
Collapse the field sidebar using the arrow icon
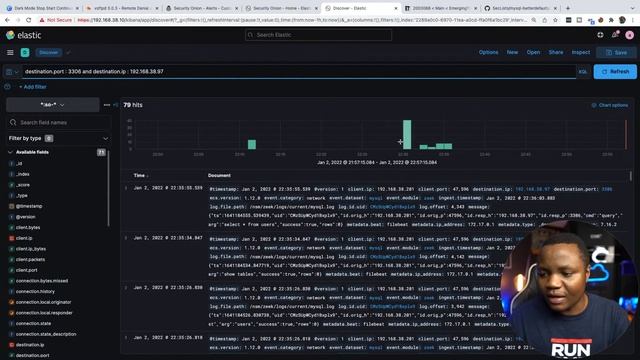[116, 105]
